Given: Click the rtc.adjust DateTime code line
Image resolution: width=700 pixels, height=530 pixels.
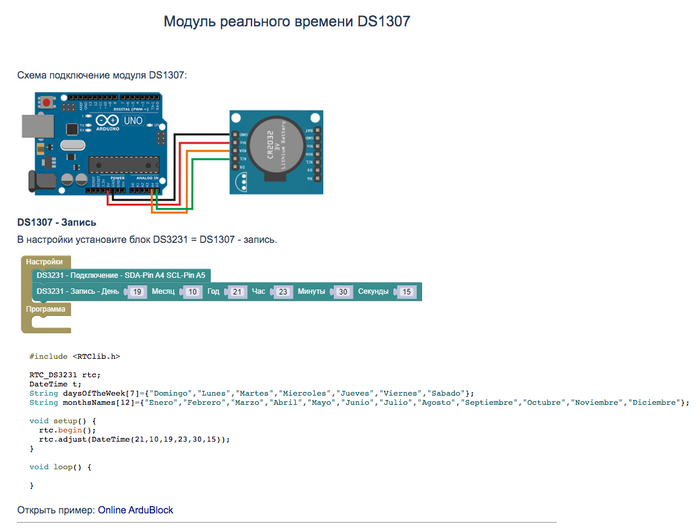Looking at the screenshot, I should coord(134,439).
